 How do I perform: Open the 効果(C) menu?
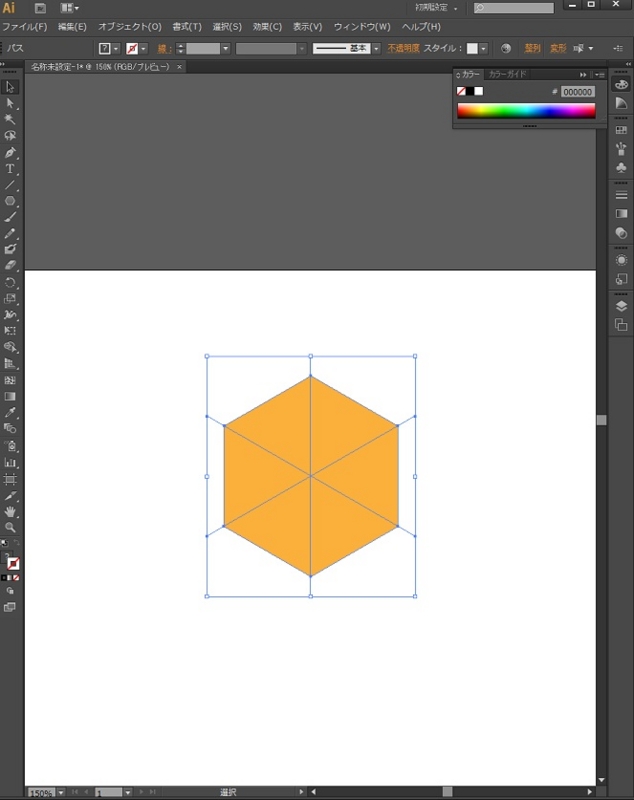[x=267, y=27]
